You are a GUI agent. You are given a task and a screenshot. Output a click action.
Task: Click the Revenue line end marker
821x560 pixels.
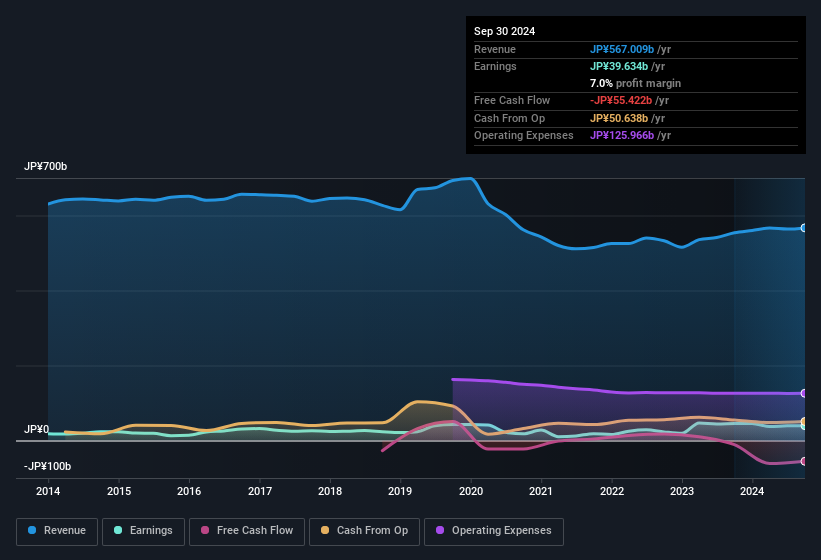click(804, 228)
